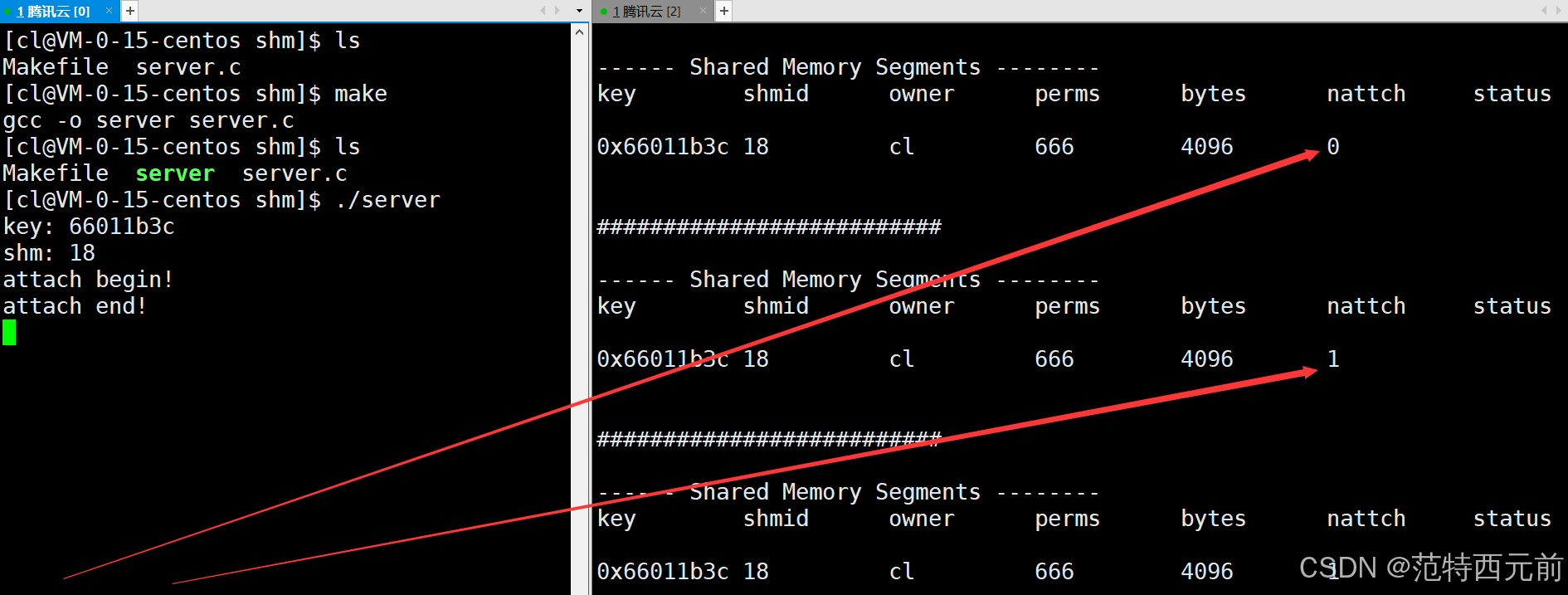This screenshot has width=1568, height=595.
Task: Close the 腾讯云 [0] tab
Action: (x=109, y=11)
